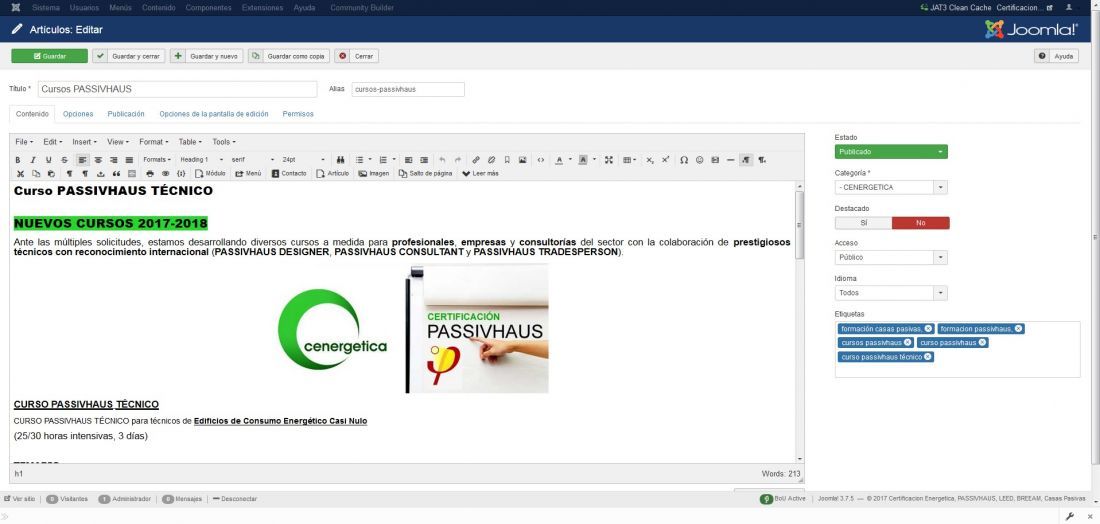Click the Alias input field

(408, 90)
